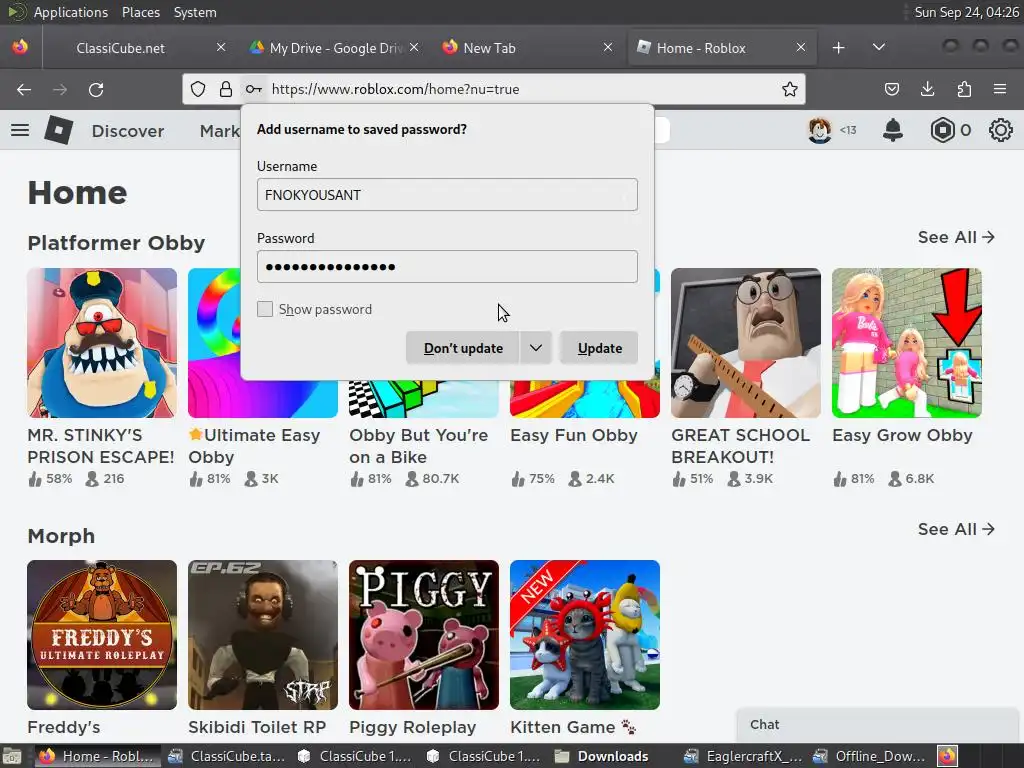The width and height of the screenshot is (1024, 768).
Task: Open the Roblox settings gear
Action: [1000, 130]
